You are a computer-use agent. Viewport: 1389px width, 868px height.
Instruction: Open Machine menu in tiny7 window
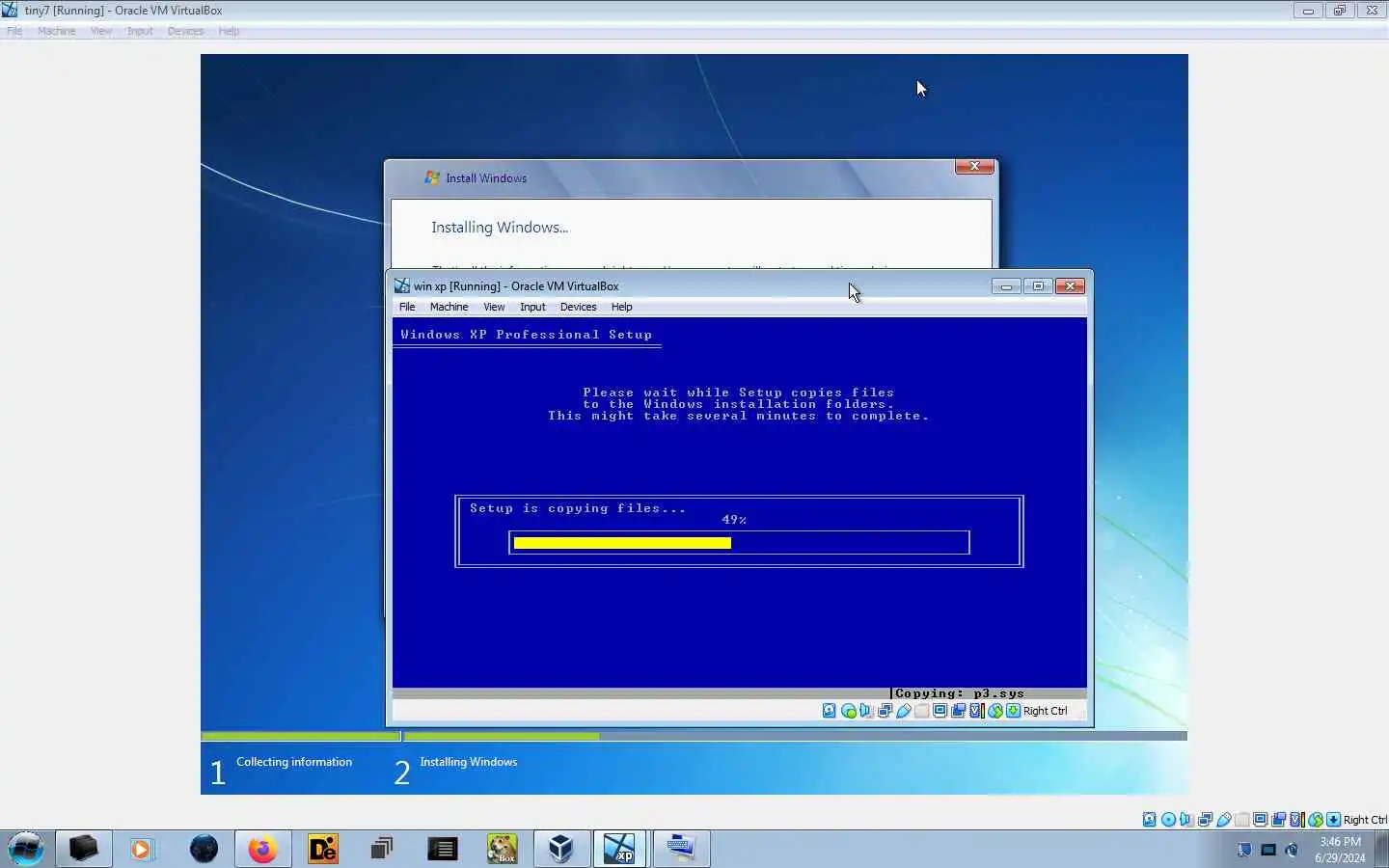(56, 31)
